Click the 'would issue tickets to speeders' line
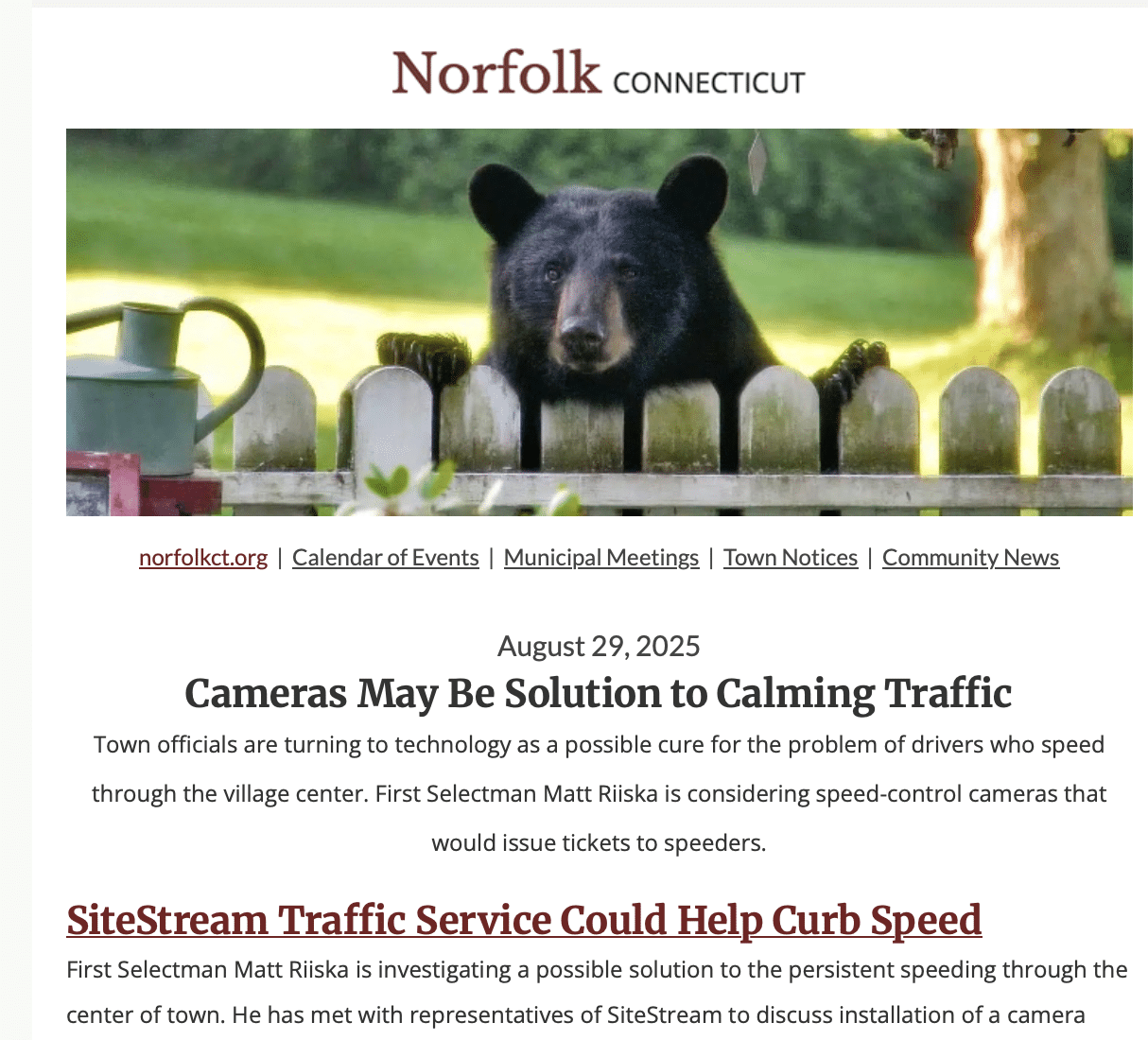The width and height of the screenshot is (1148, 1040). pyautogui.click(x=599, y=842)
